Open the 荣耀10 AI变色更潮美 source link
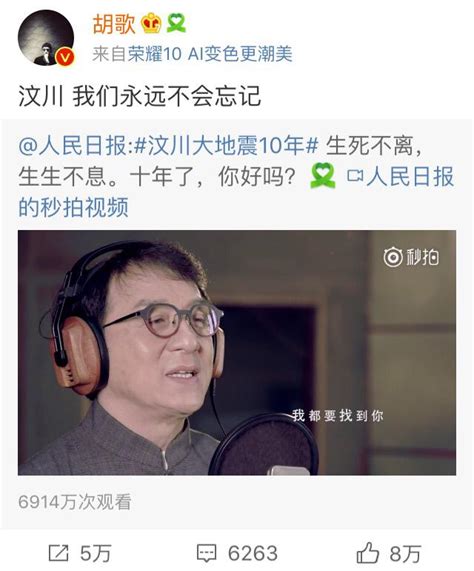Viewport: 474px width, 571px height. 210,54
